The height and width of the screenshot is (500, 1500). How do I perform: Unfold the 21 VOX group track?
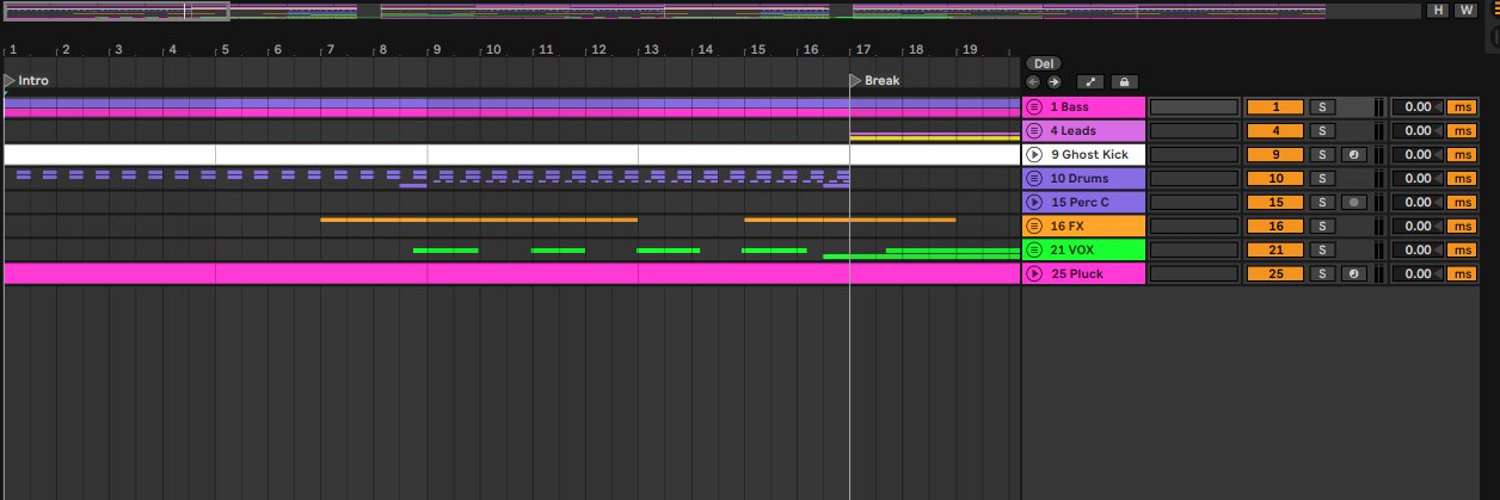coord(1035,250)
